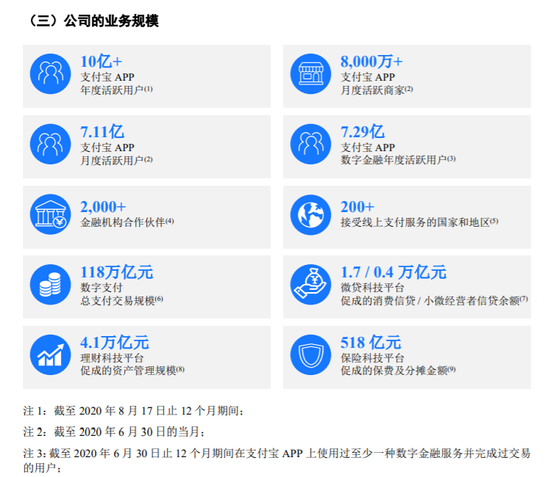Click the hand holding money bag icon
Image resolution: width=550 pixels, height=477 pixels.
(x=310, y=284)
